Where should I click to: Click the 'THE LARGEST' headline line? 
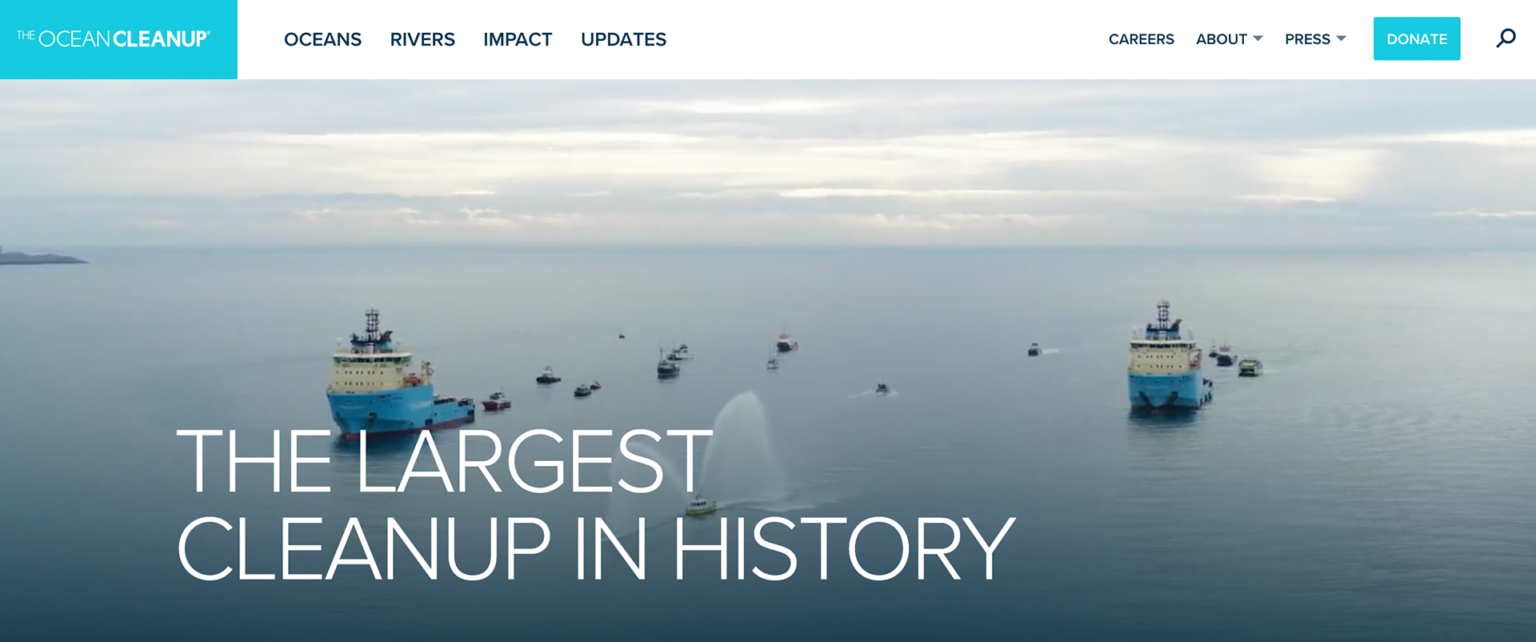pos(444,462)
